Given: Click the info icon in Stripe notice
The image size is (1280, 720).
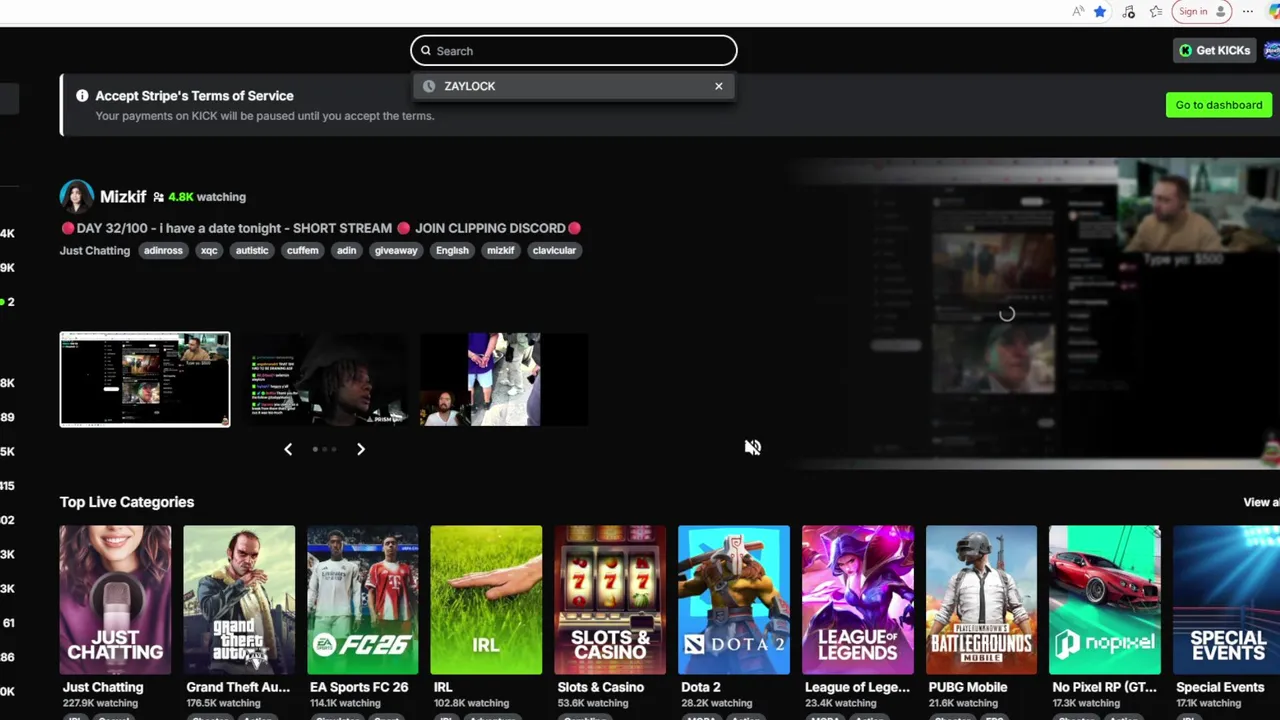Looking at the screenshot, I should click(82, 96).
